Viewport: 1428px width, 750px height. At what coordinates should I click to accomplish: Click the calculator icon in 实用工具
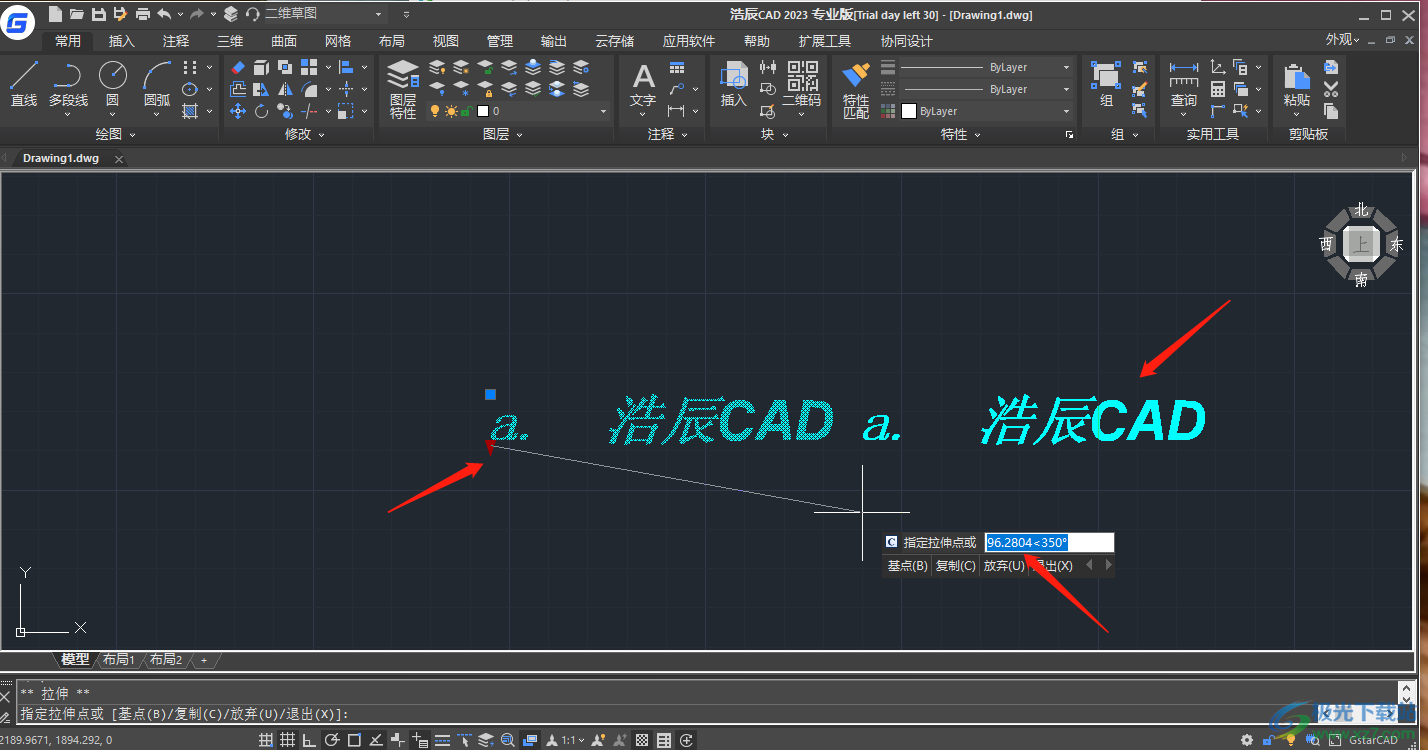coord(1218,89)
